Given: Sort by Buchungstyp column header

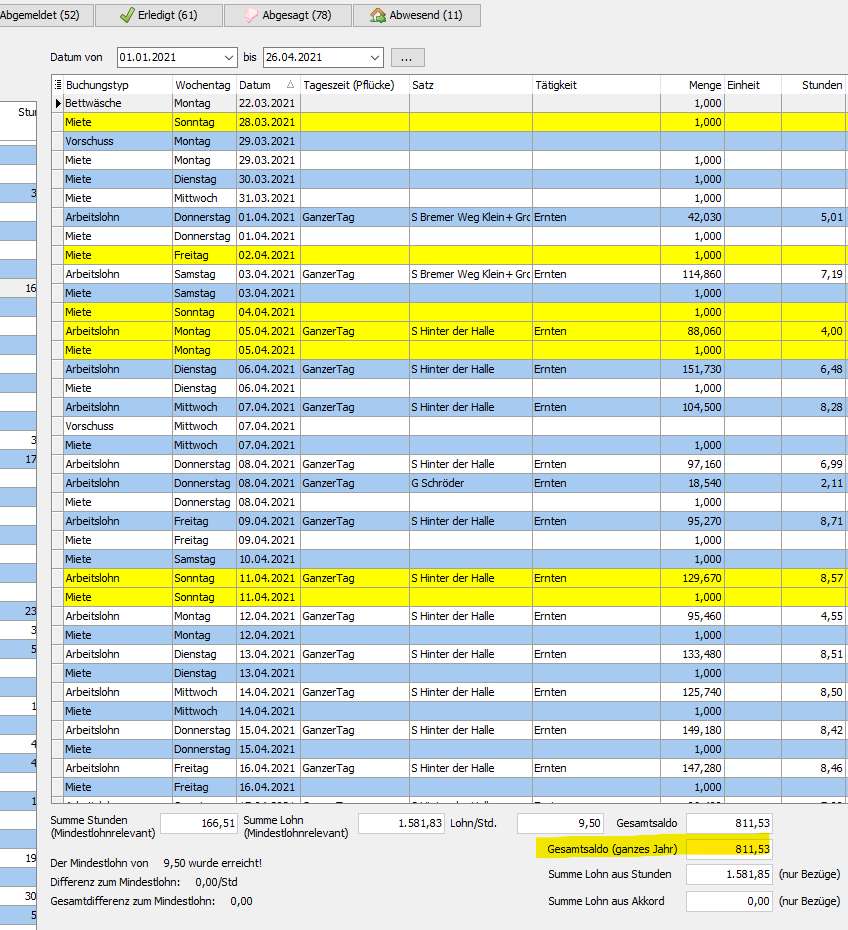Looking at the screenshot, I should (x=118, y=85).
